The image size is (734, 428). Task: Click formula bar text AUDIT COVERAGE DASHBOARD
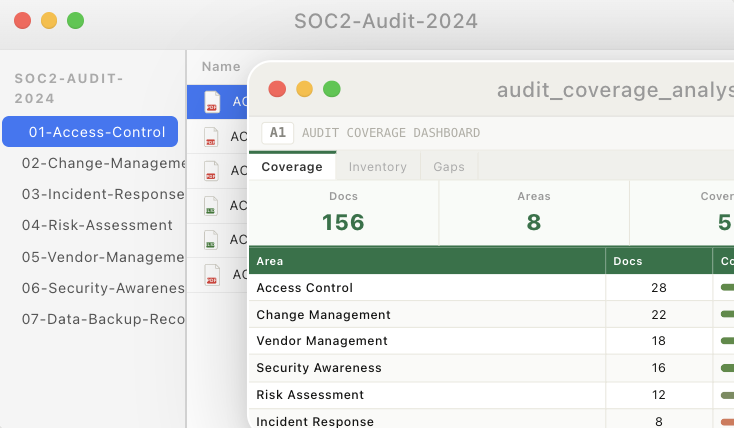(x=391, y=133)
